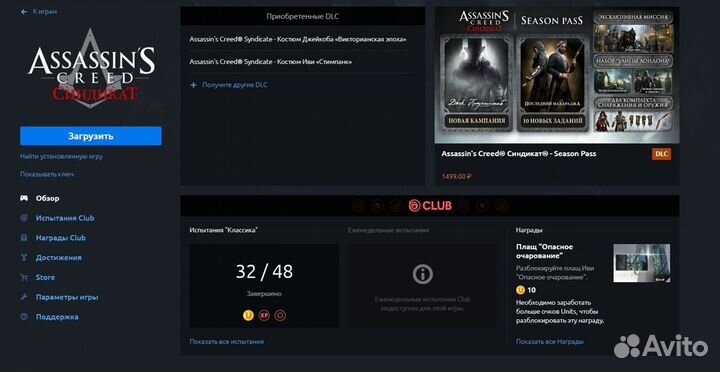Viewport: 720px width, 372px height.
Task: Open the Season Pass banner image
Action: click(557, 75)
